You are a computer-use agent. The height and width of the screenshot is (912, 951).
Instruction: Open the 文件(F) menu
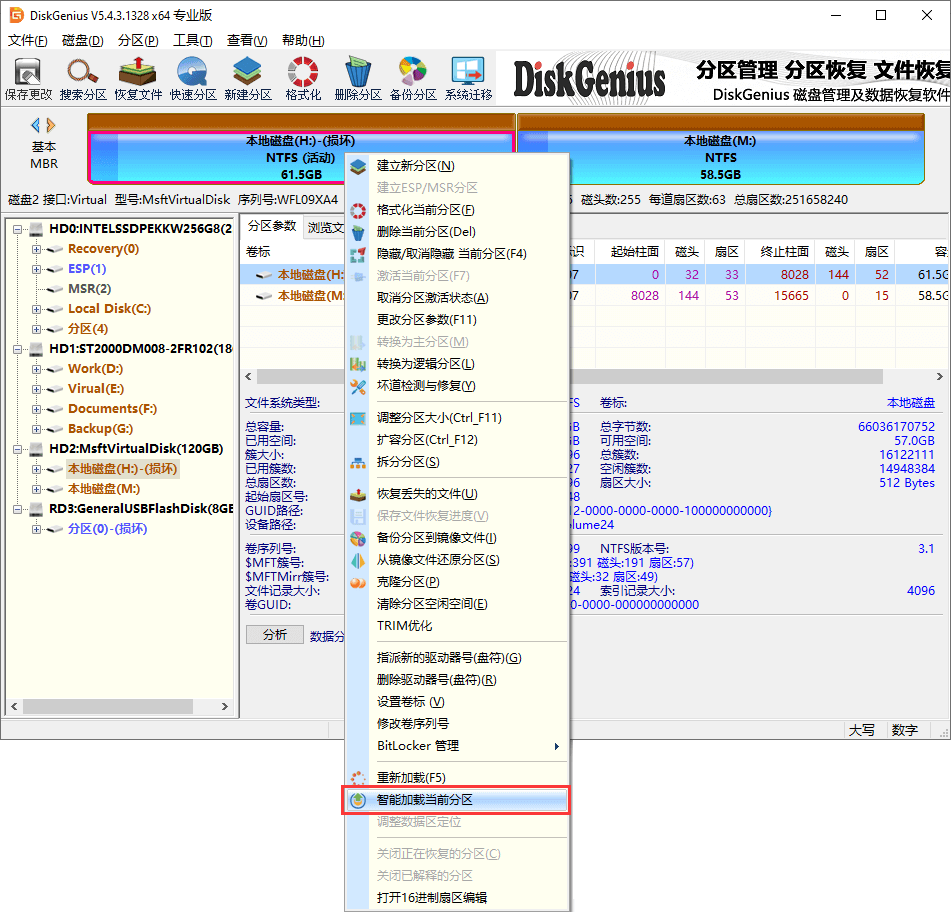click(27, 41)
